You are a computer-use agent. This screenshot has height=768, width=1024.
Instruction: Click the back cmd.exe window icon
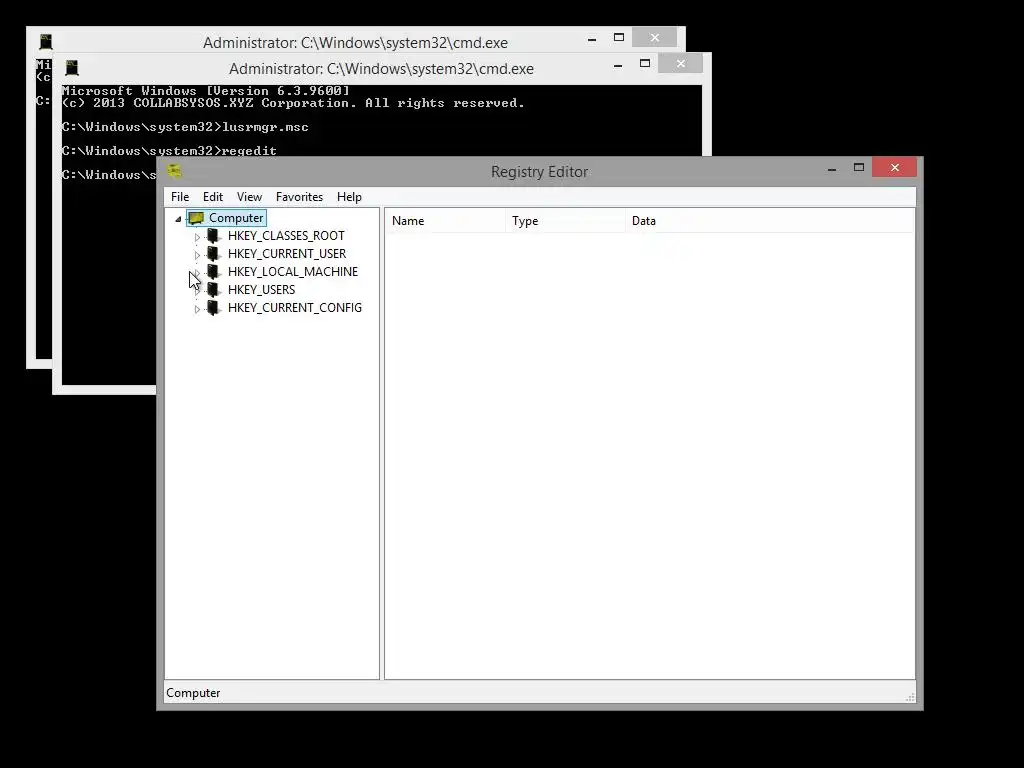point(46,42)
